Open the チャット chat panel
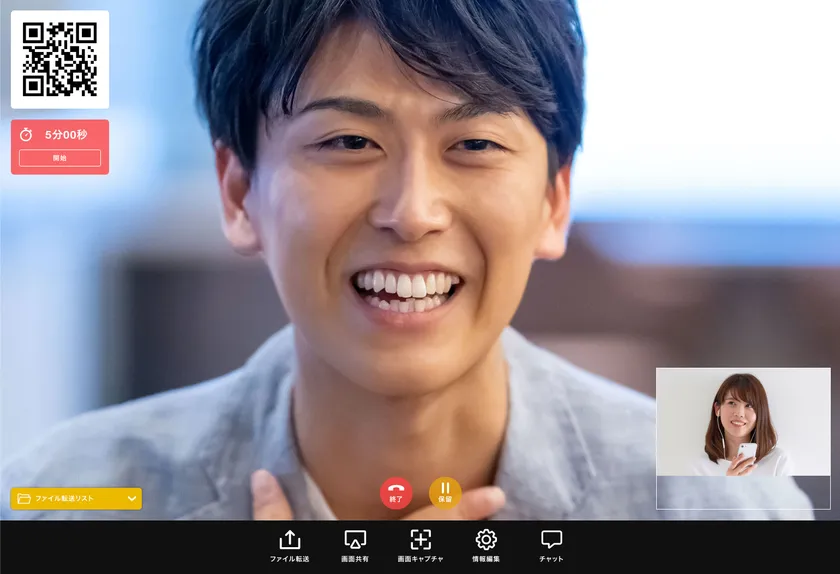840x574 pixels. (551, 546)
